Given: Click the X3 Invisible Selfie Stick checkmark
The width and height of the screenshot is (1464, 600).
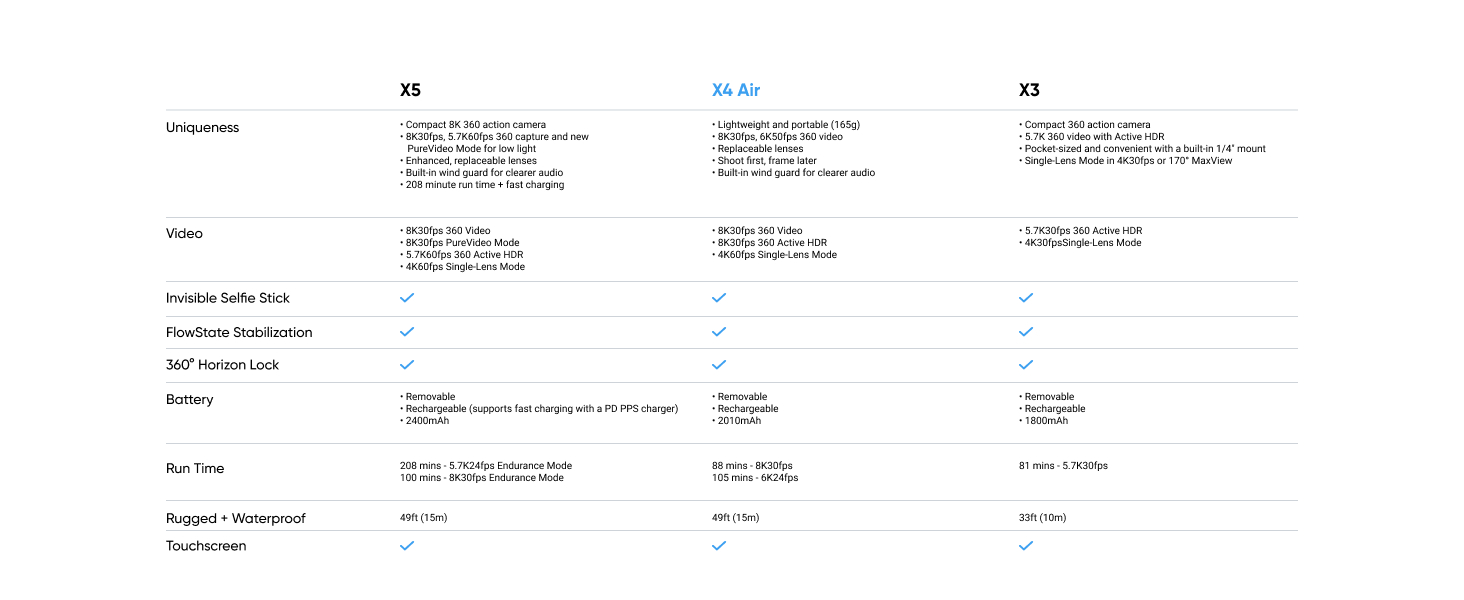Looking at the screenshot, I should tap(1026, 298).
